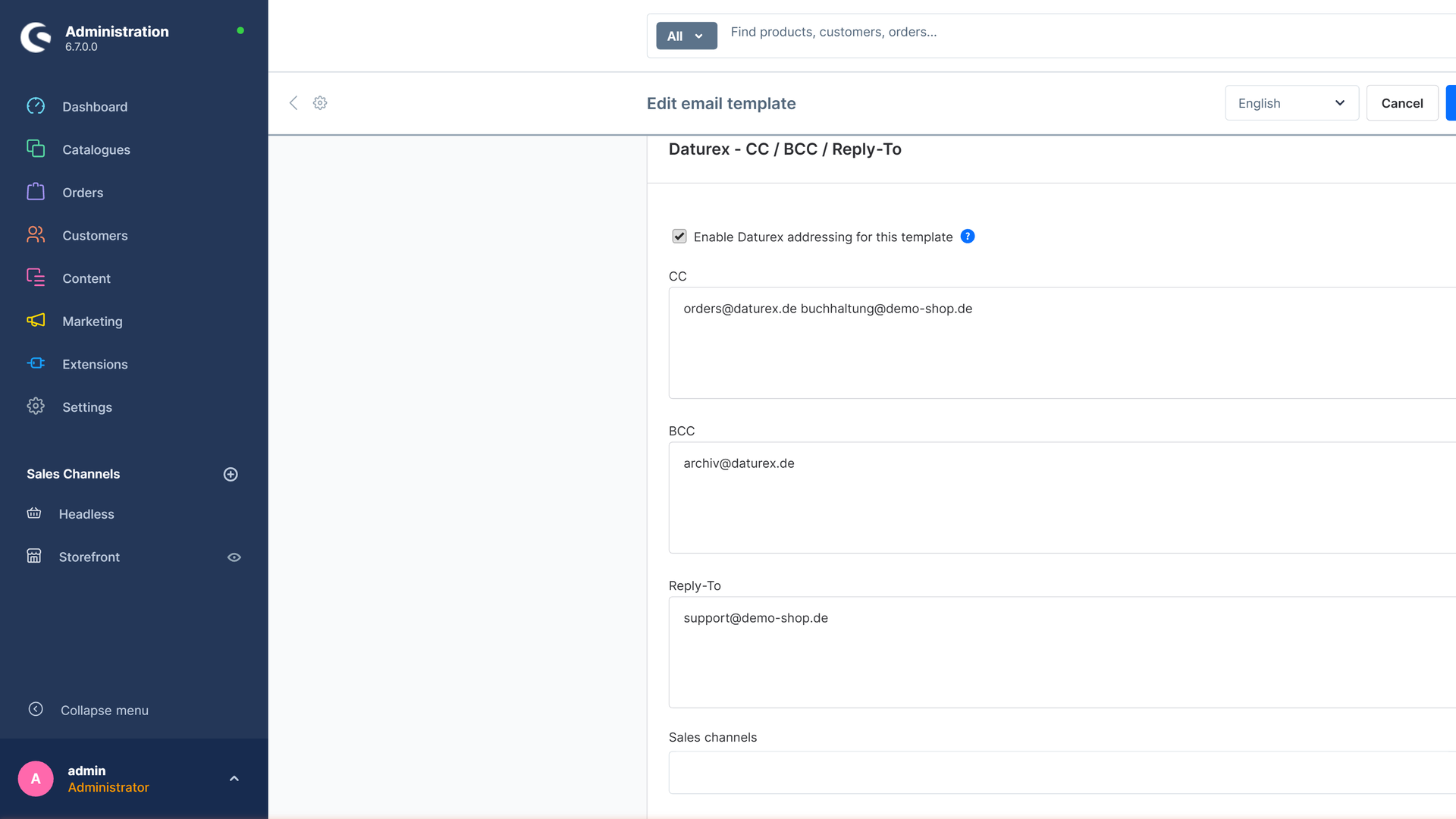Open the Storefront sales channel
Image resolution: width=1456 pixels, height=819 pixels.
pos(89,557)
